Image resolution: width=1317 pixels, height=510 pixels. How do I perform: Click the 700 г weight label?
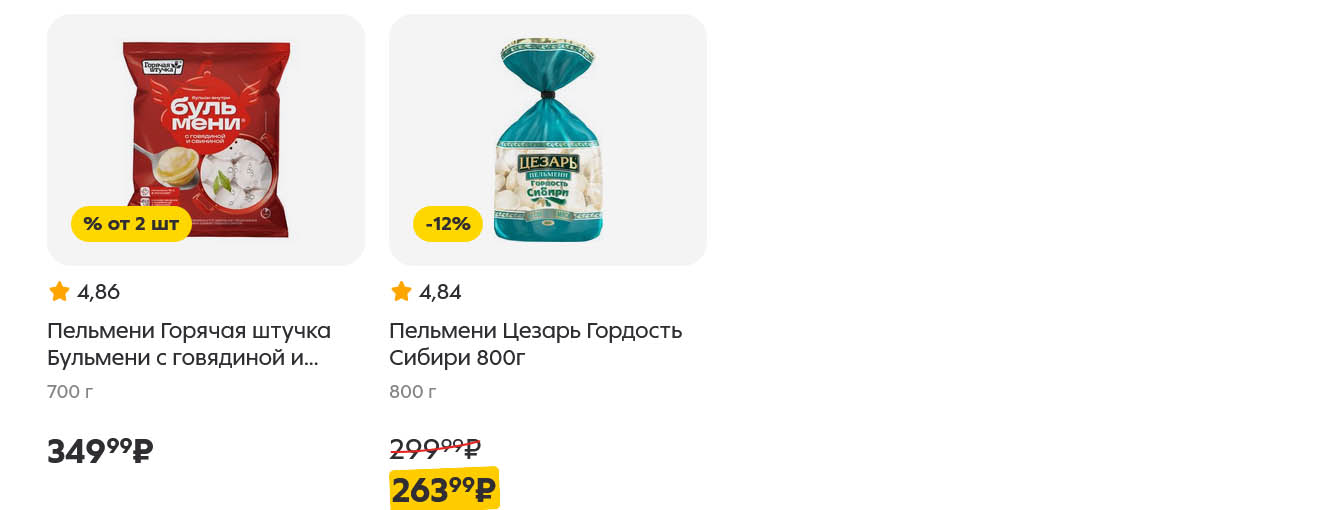pyautogui.click(x=70, y=392)
